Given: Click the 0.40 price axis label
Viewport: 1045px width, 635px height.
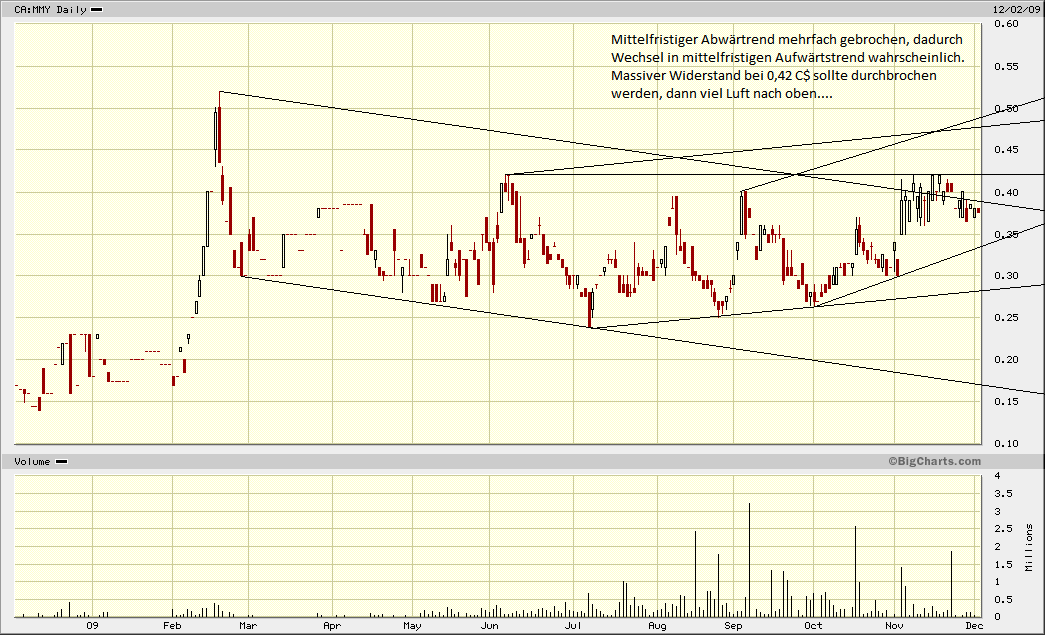Looking at the screenshot, I should click(x=1006, y=192).
